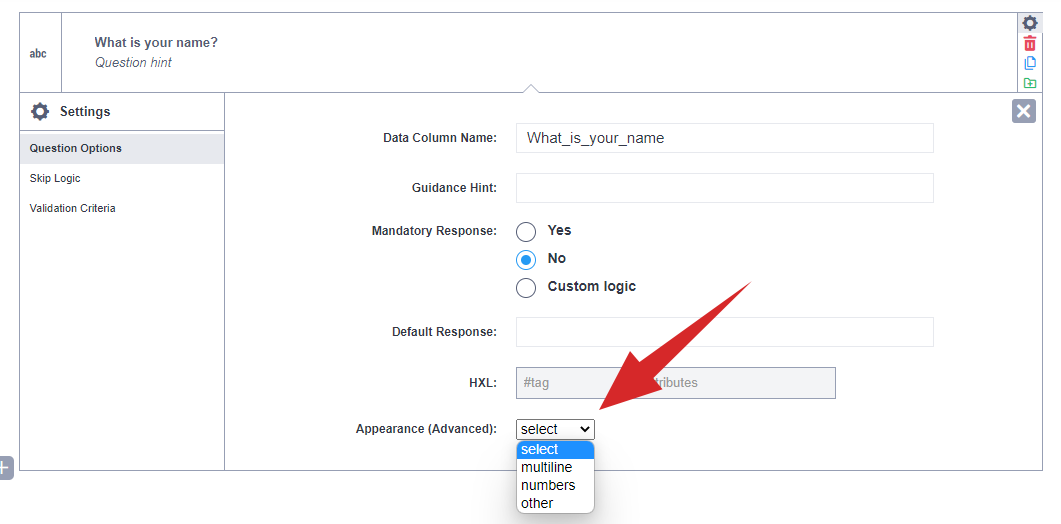Image resolution: width=1061 pixels, height=524 pixels.
Task: Add question to library green folder icon
Action: 1030,83
